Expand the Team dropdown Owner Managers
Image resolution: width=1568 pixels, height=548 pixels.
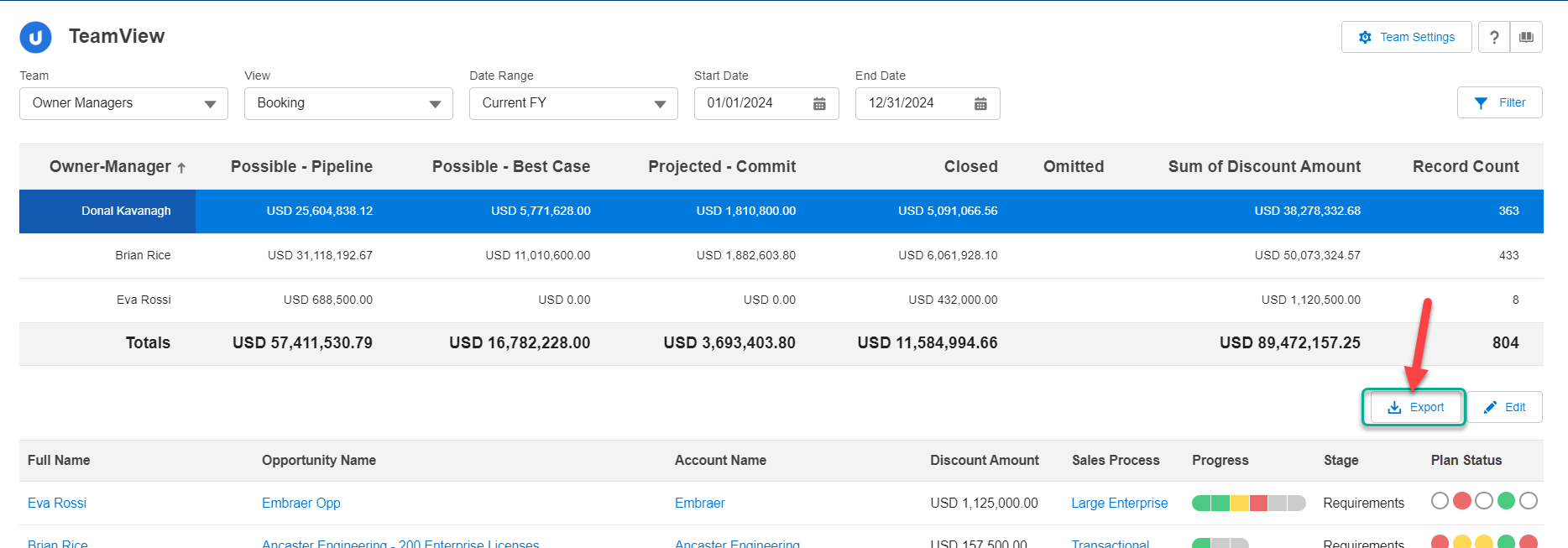pos(123,104)
